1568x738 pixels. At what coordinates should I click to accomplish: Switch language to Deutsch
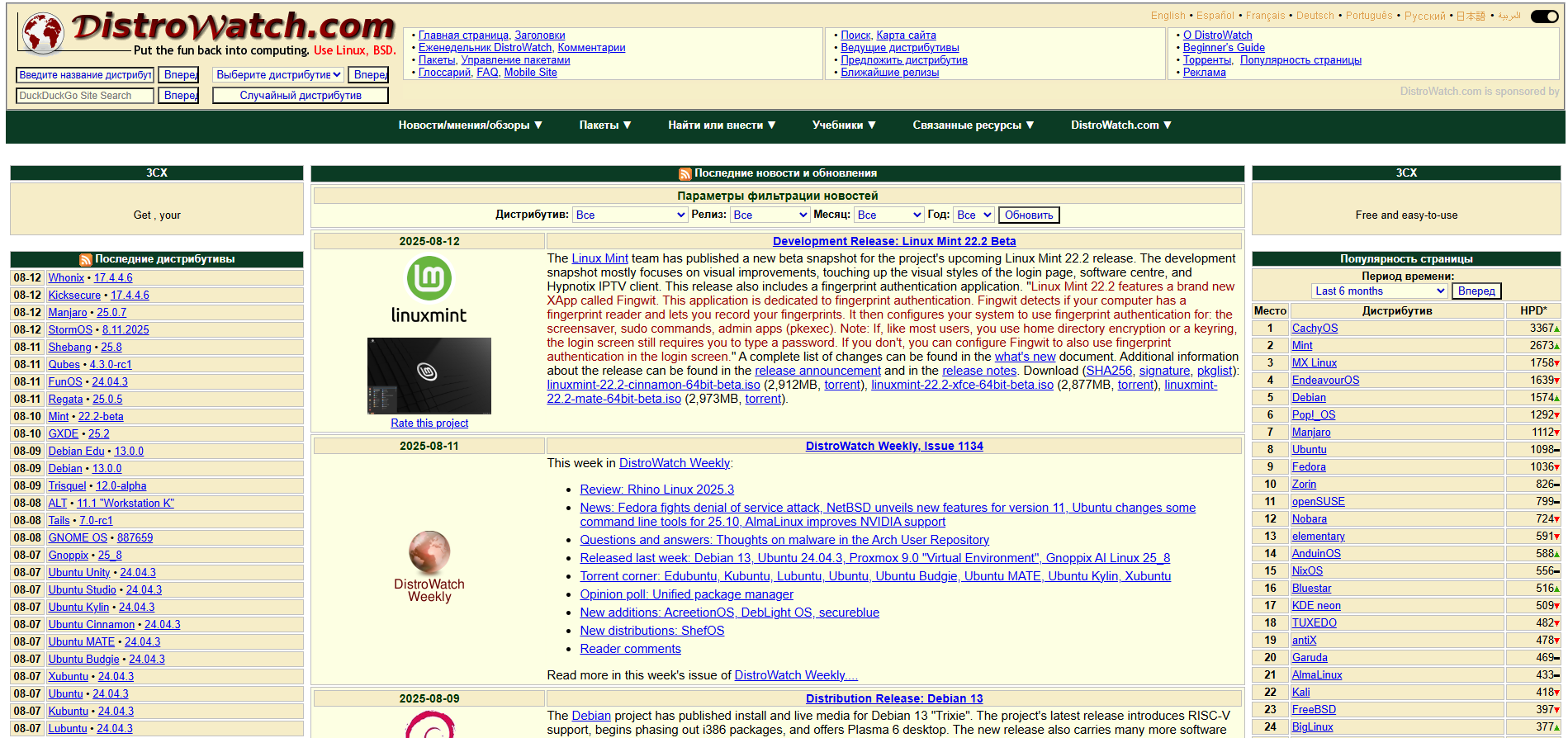click(1315, 16)
